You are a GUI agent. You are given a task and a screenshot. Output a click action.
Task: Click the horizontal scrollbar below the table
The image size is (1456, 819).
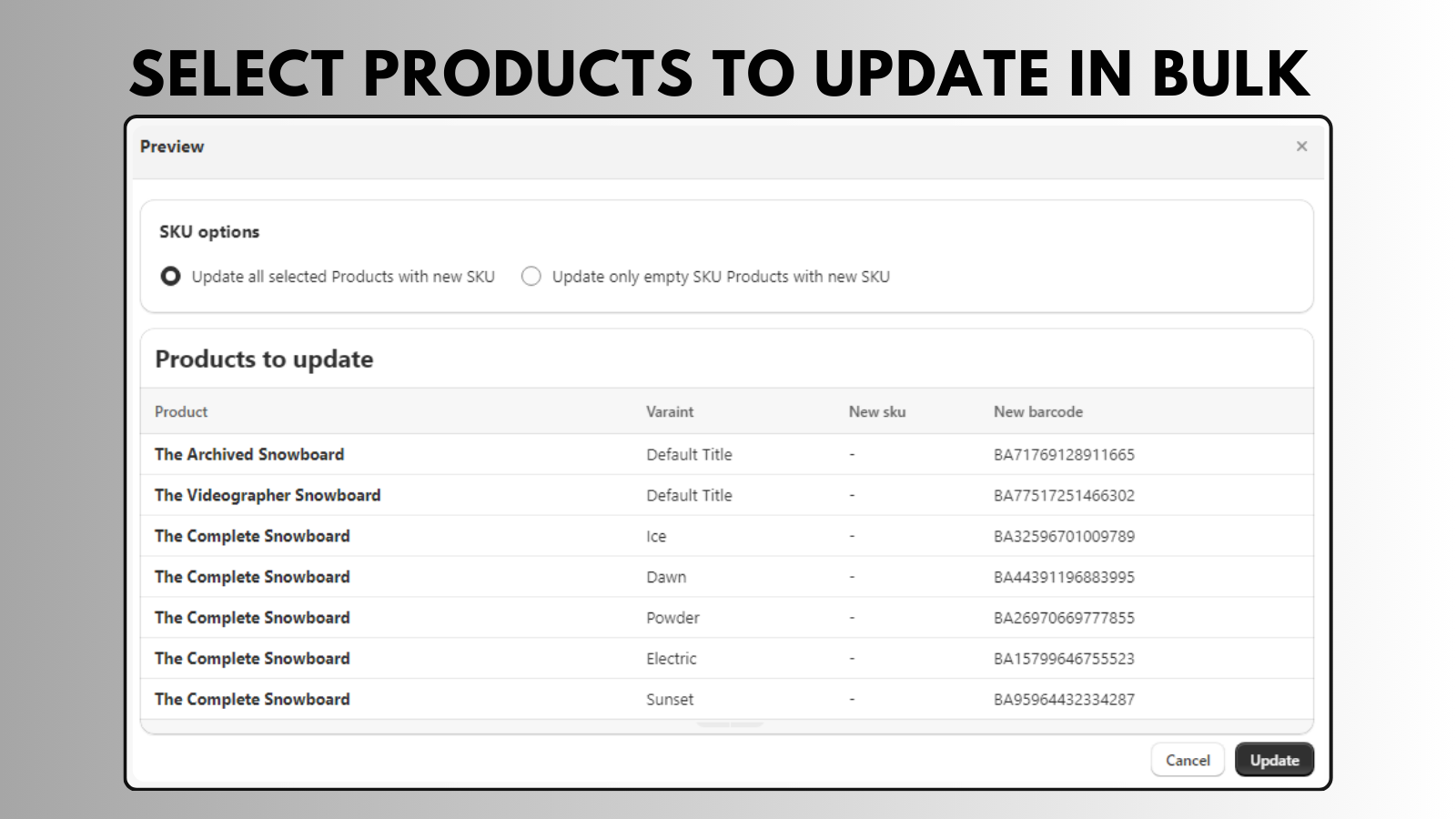729,724
